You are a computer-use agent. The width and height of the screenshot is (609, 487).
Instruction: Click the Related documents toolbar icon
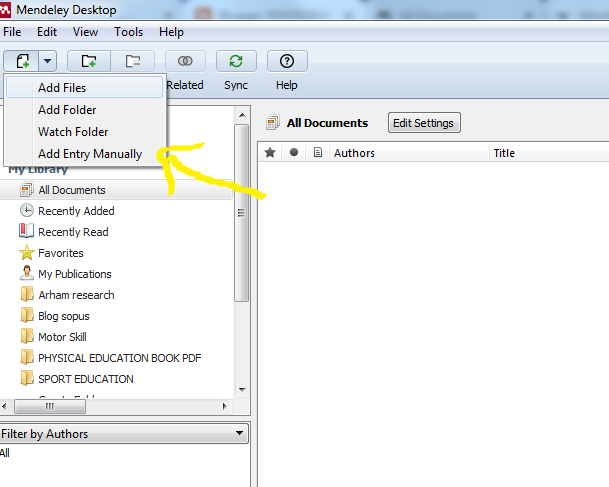click(185, 61)
